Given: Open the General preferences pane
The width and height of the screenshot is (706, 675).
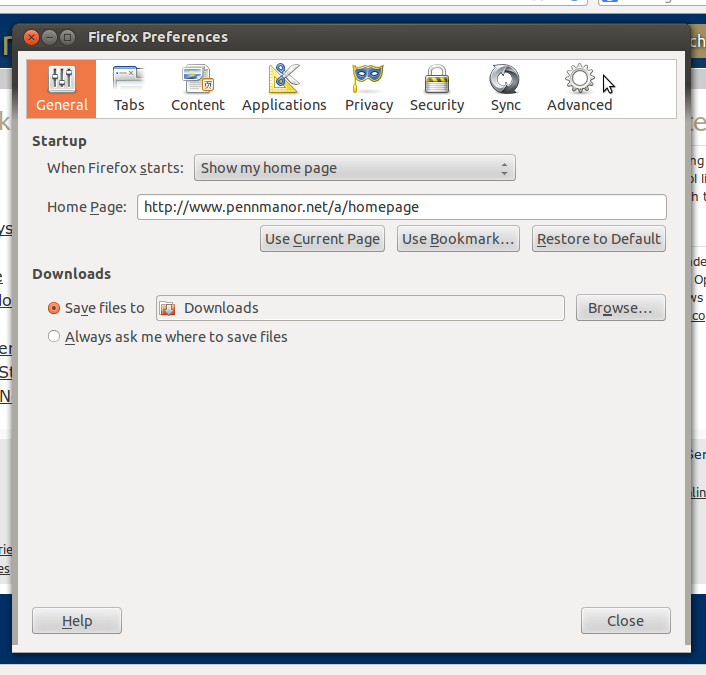Looking at the screenshot, I should (x=62, y=89).
